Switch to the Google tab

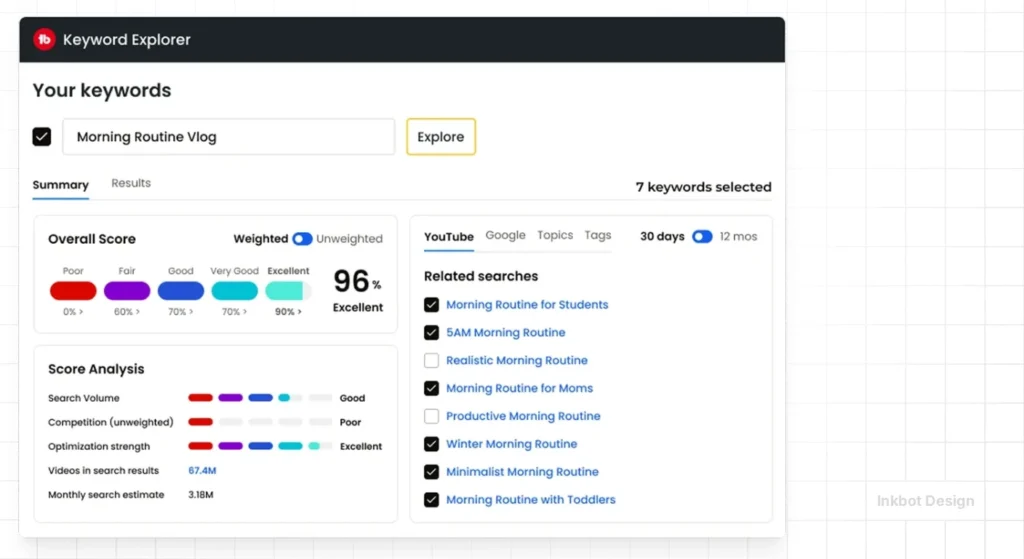click(505, 236)
